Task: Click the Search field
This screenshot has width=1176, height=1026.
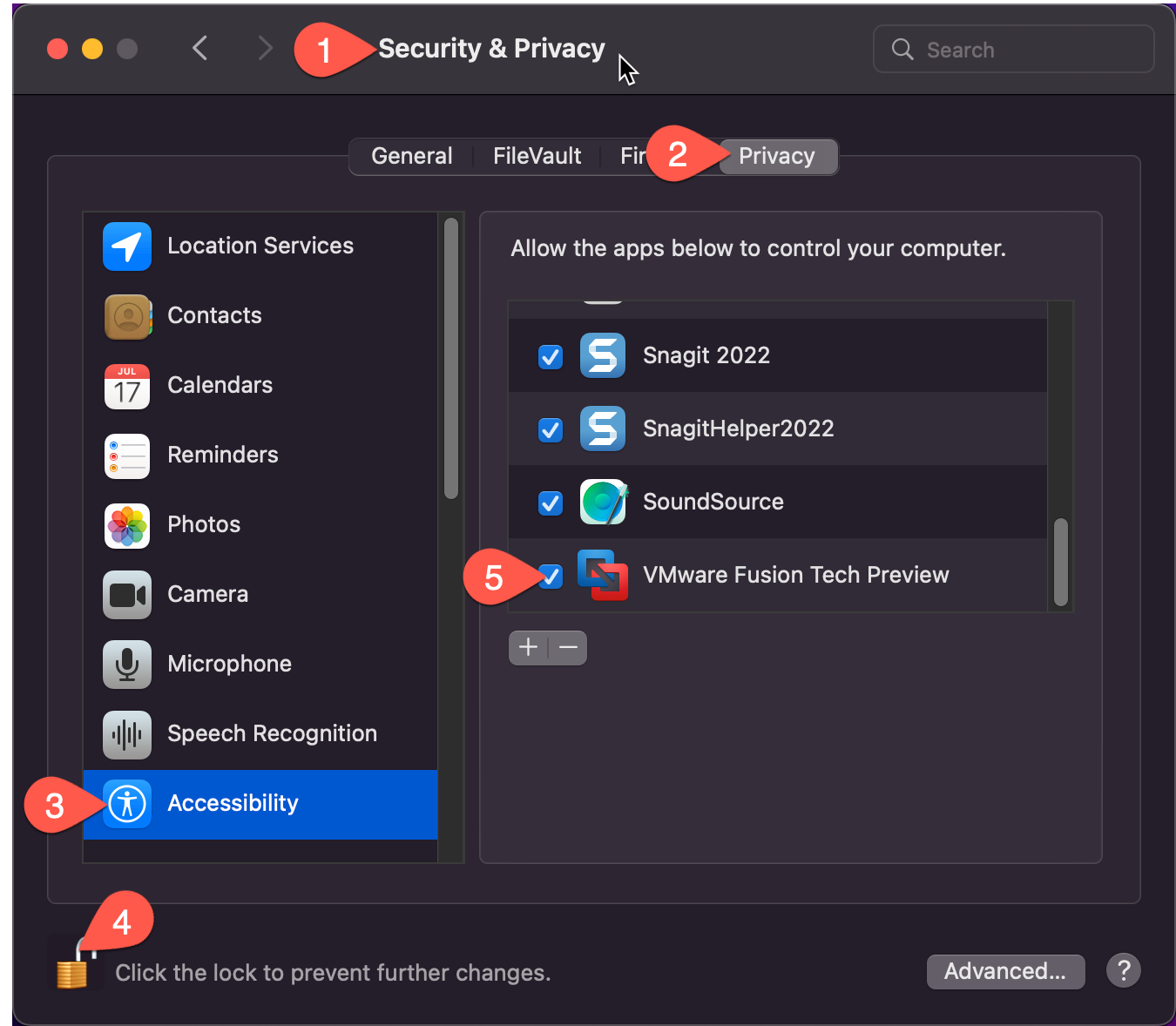Action: (1014, 49)
